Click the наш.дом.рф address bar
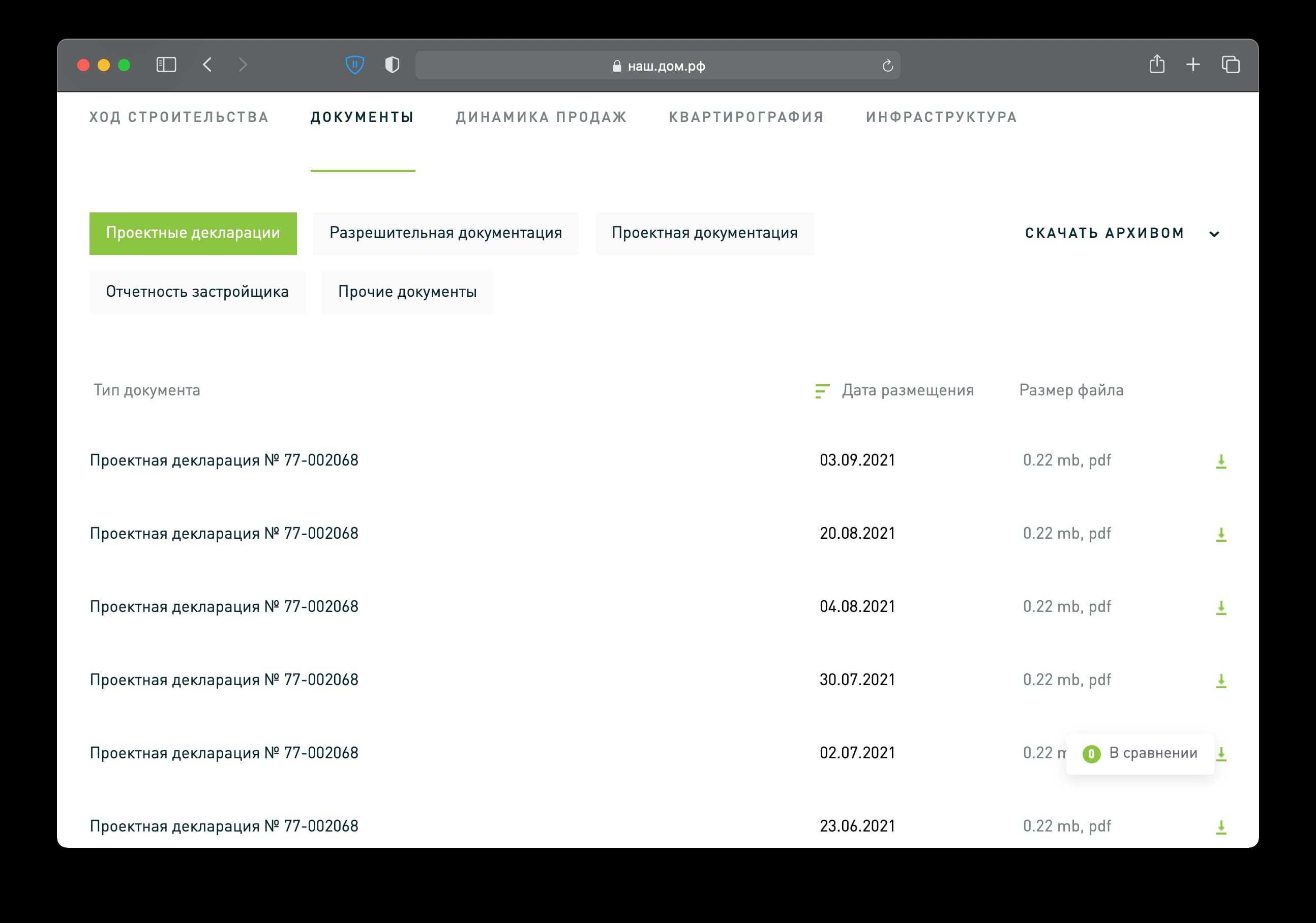Image resolution: width=1316 pixels, height=923 pixels. (657, 66)
